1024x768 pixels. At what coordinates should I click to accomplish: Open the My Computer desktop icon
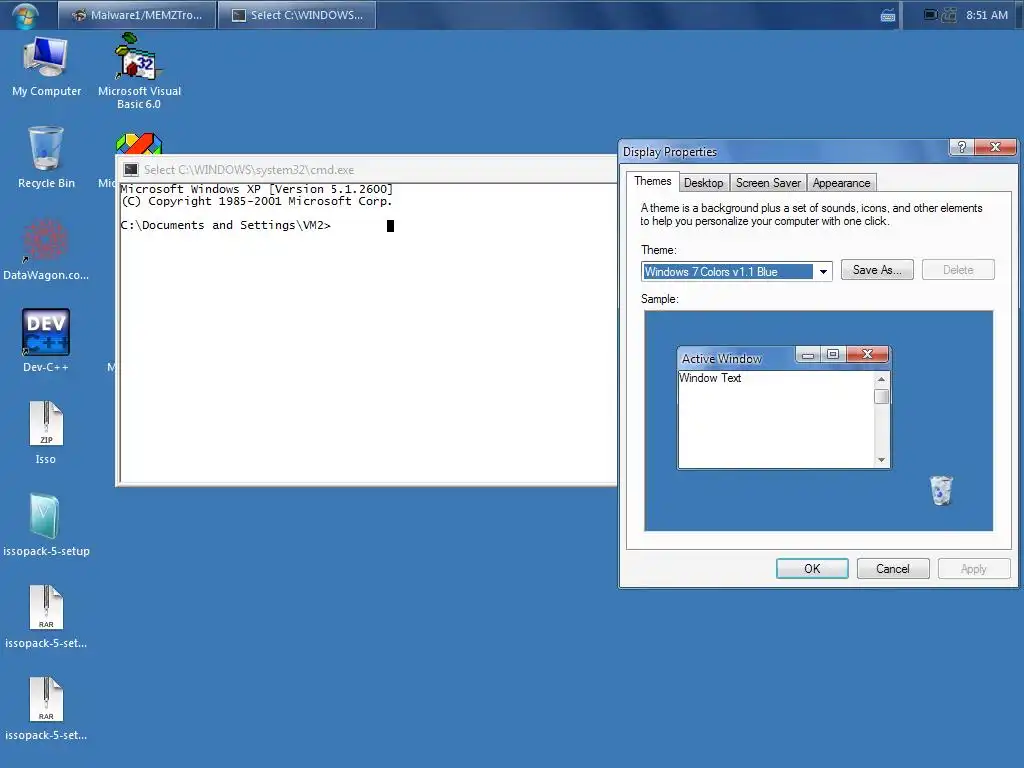[x=46, y=58]
